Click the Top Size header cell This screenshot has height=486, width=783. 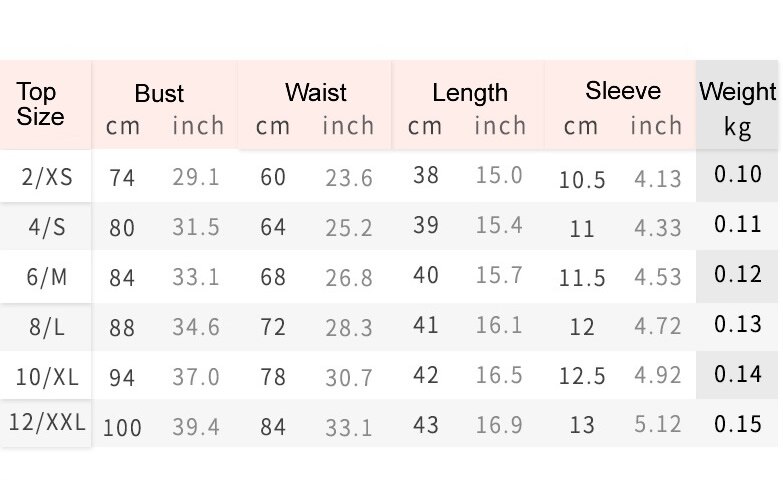click(x=45, y=104)
